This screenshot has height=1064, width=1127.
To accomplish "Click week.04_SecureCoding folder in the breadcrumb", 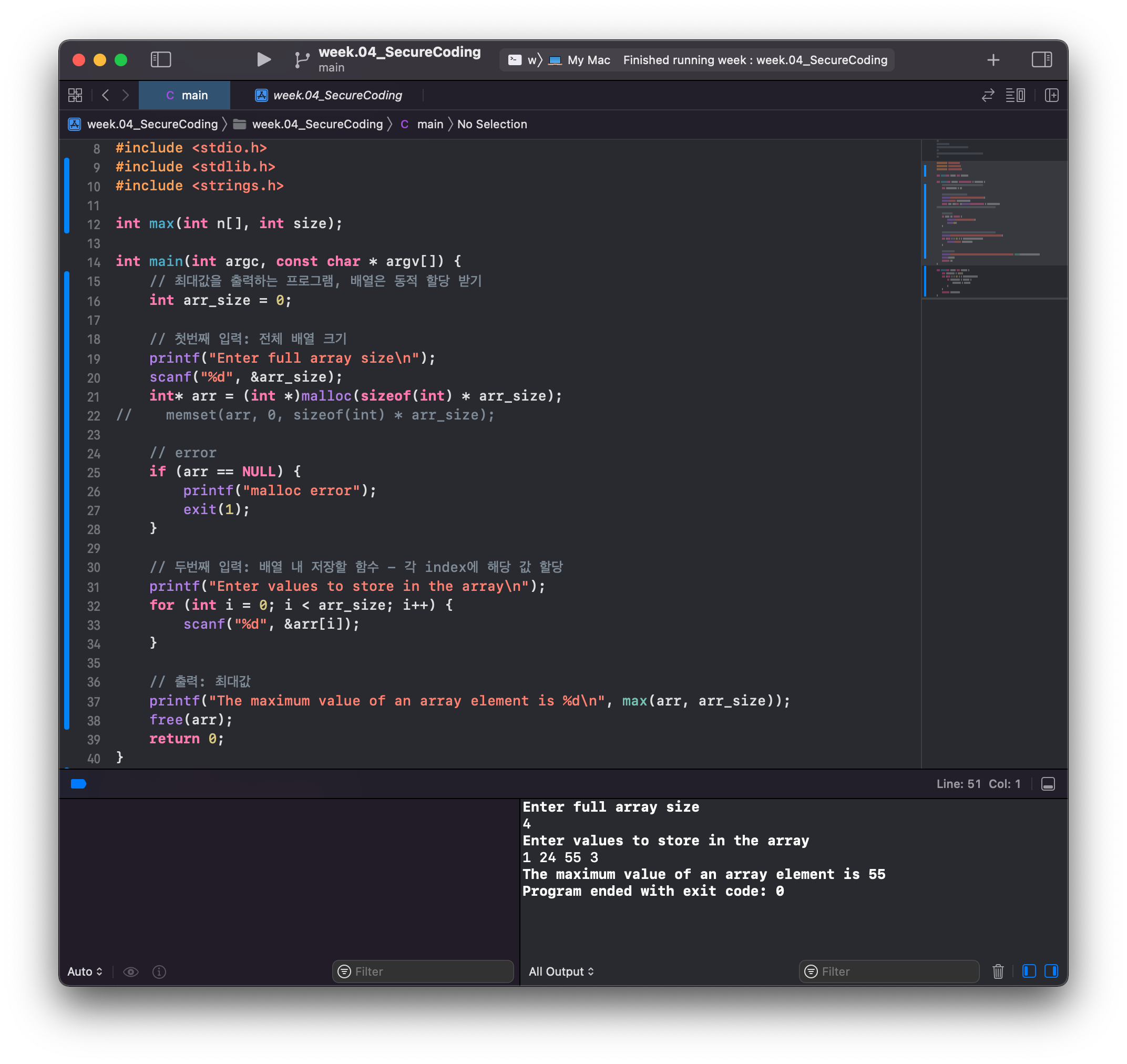I will (316, 124).
